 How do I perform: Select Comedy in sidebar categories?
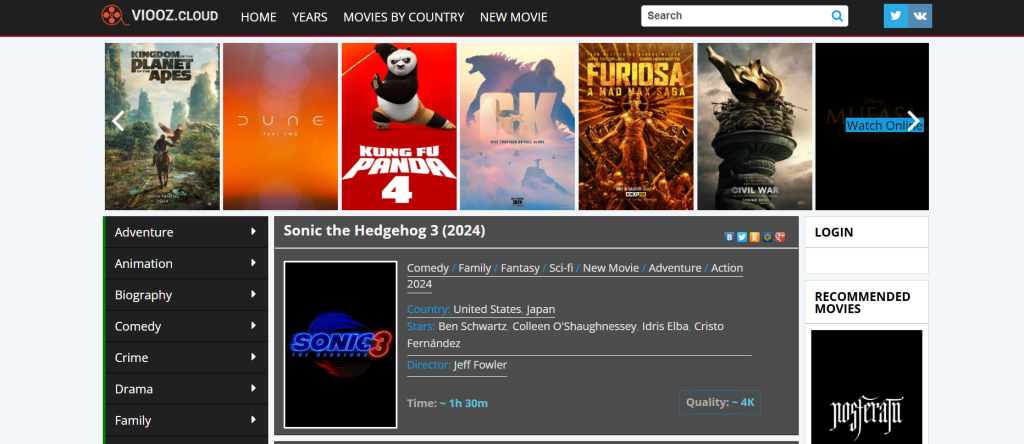coord(138,326)
